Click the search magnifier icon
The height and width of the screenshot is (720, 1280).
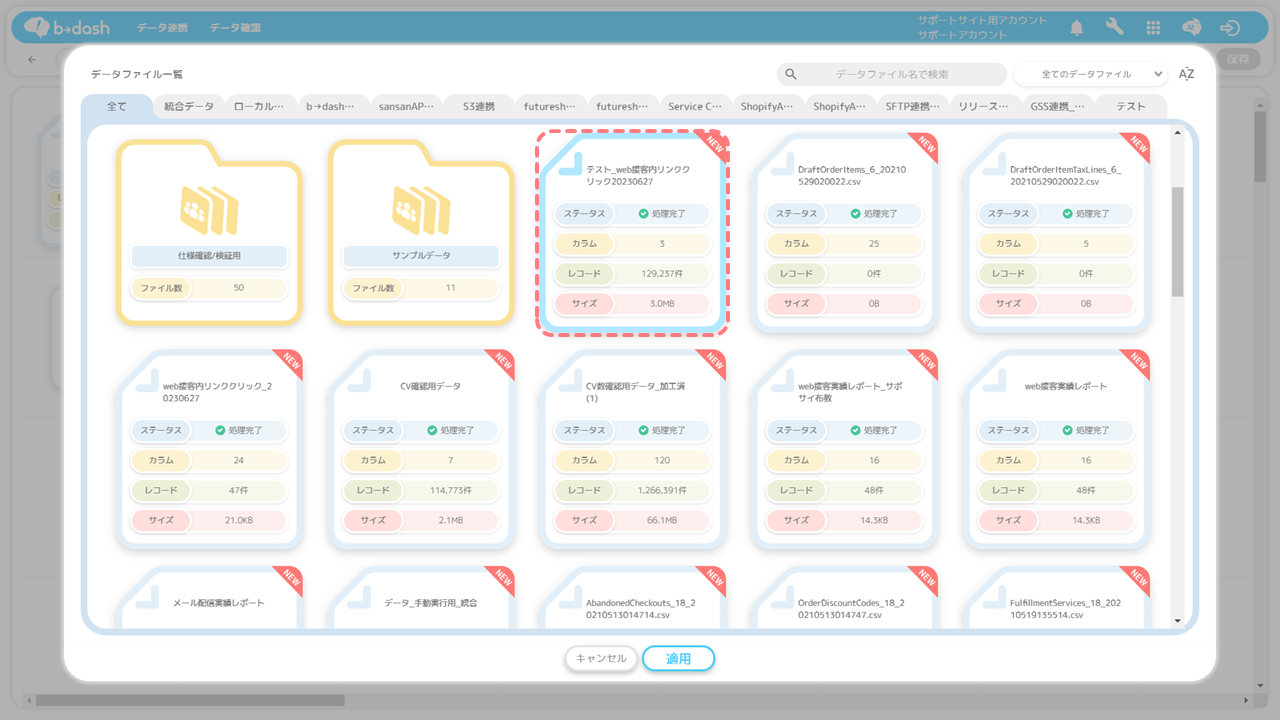791,74
